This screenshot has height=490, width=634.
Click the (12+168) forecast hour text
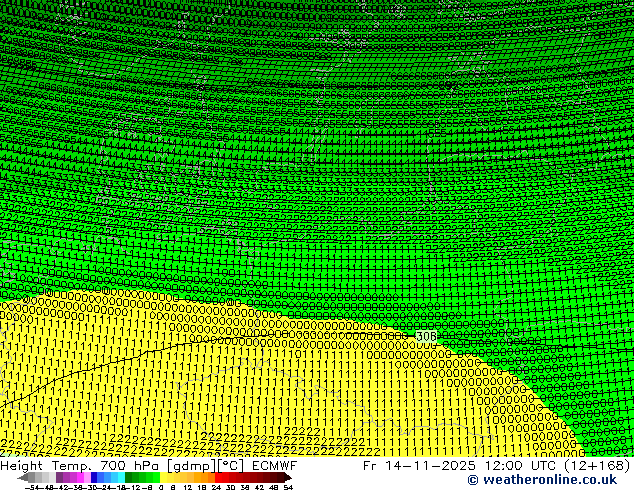596,466
